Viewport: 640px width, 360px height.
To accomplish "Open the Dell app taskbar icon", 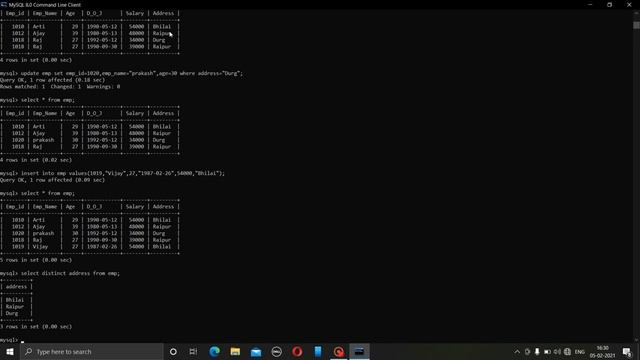I will 277,351.
